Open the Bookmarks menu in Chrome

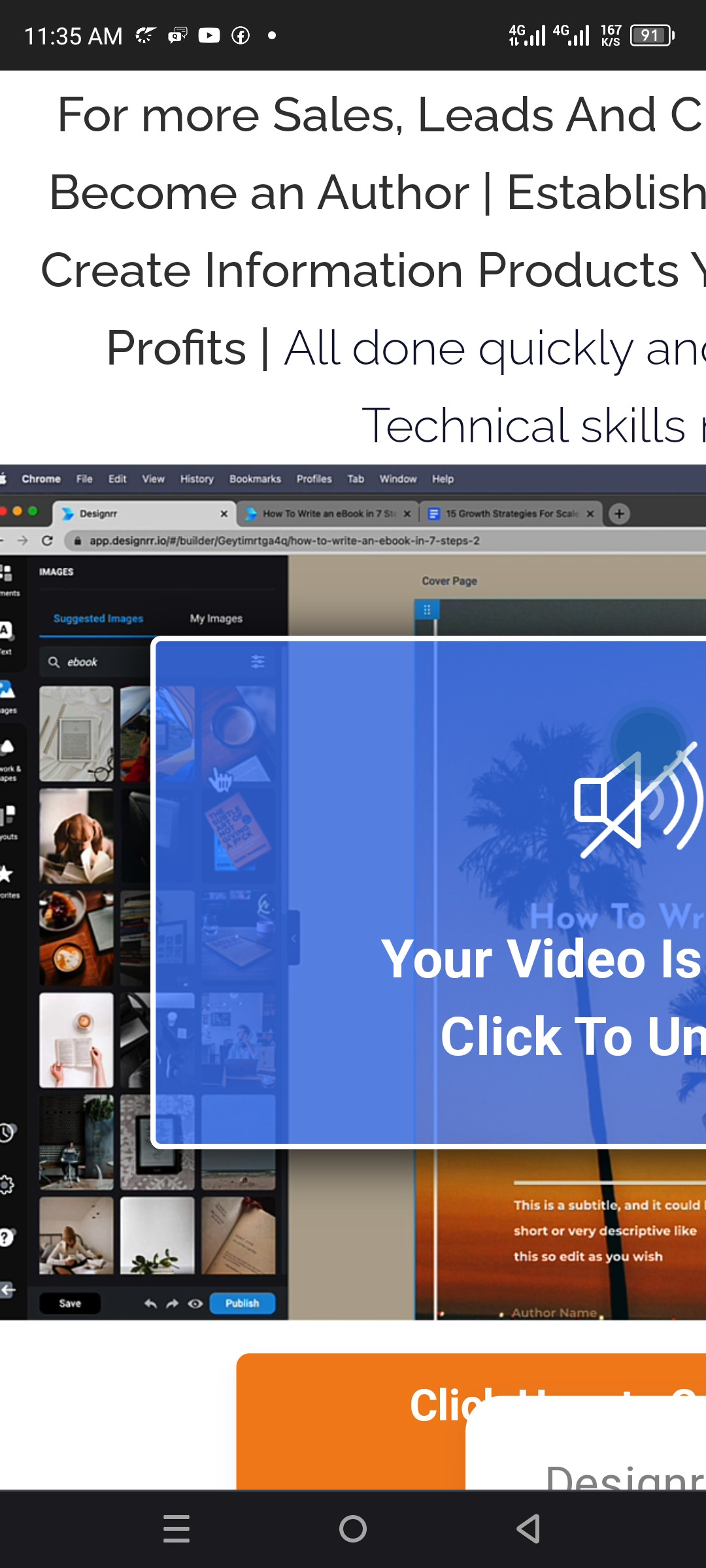255,479
